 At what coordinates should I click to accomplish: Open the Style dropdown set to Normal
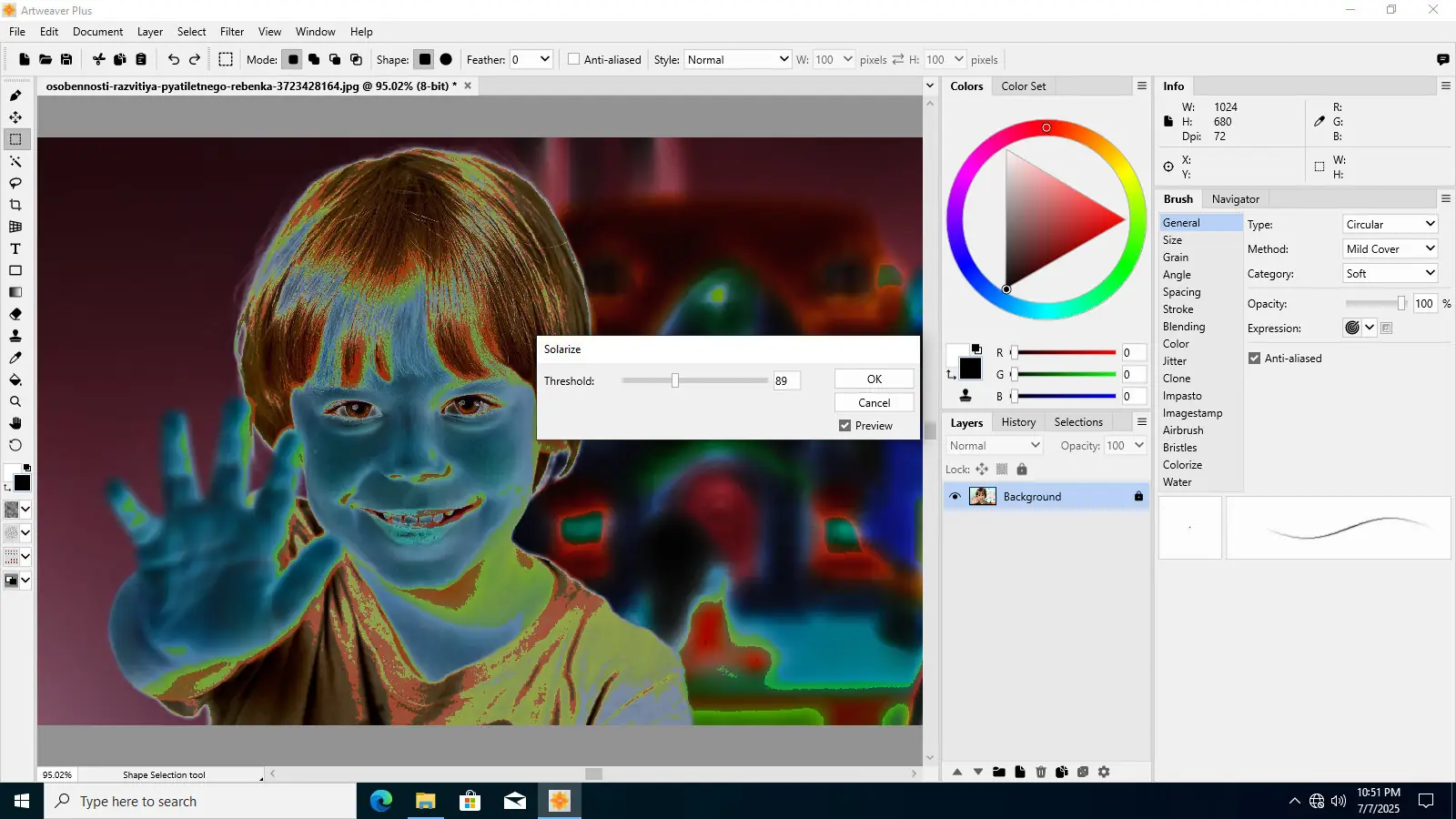[737, 59]
